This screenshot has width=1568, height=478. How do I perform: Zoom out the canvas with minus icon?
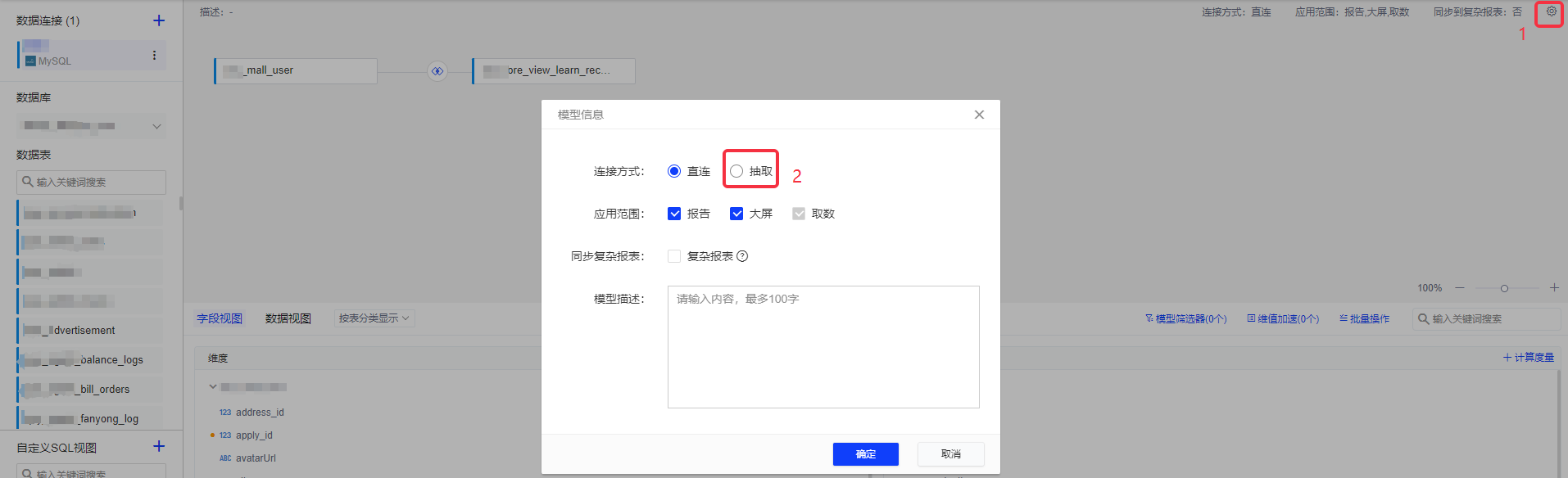pos(1460,287)
